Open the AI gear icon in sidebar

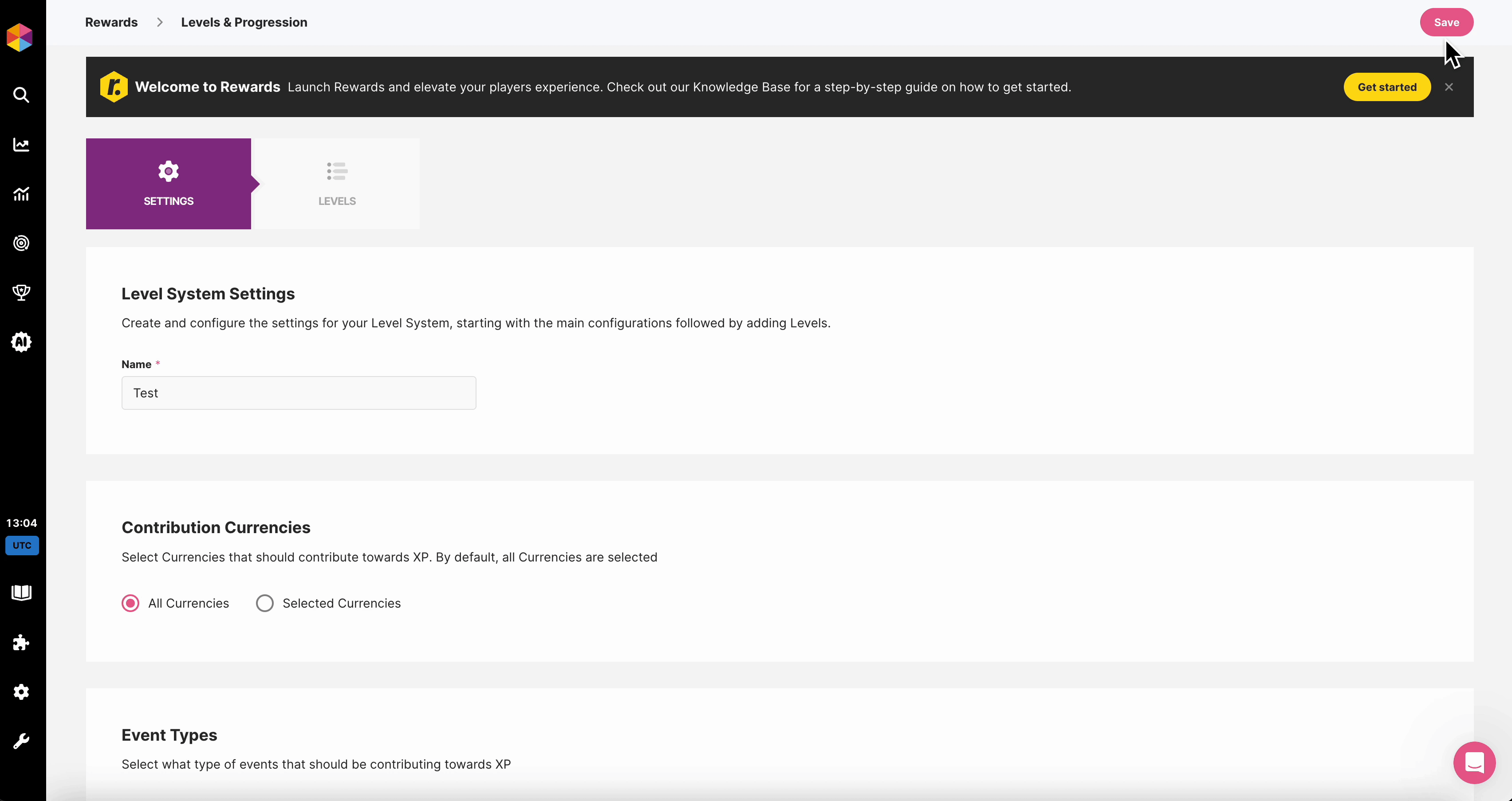click(x=21, y=342)
